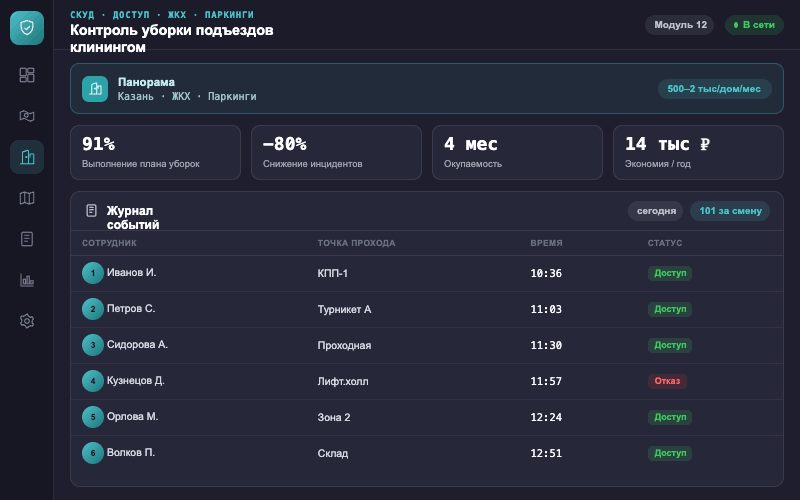
Task: Click the Склад passage point
Action: click(333, 453)
